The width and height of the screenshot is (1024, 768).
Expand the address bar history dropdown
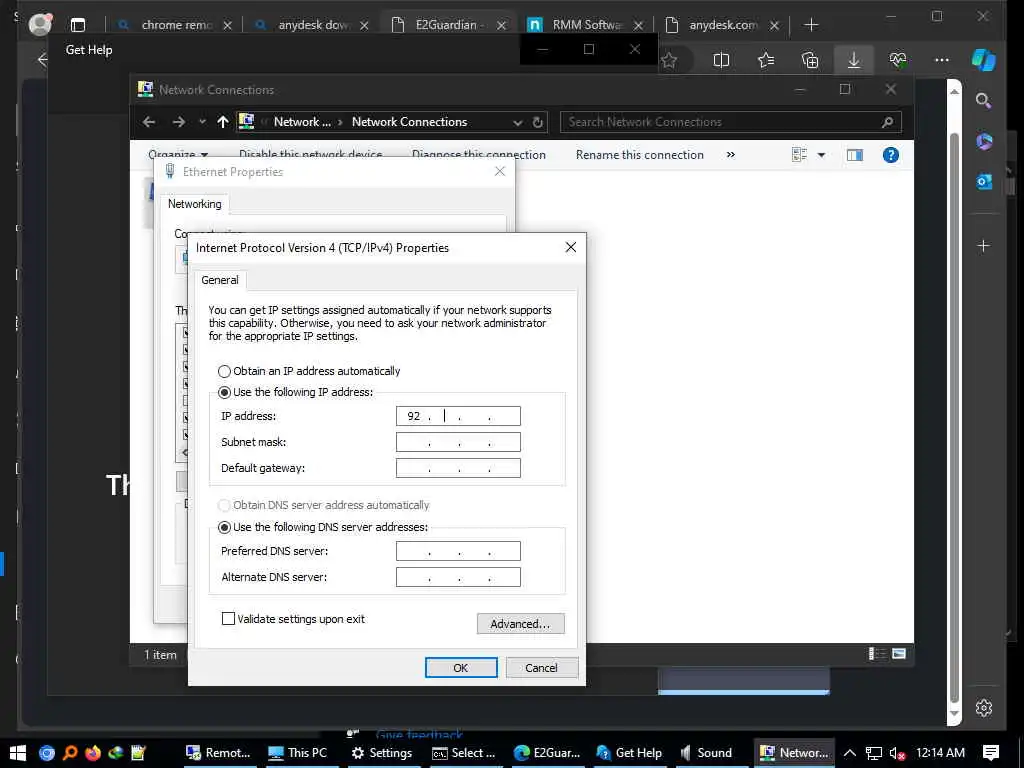pos(517,122)
